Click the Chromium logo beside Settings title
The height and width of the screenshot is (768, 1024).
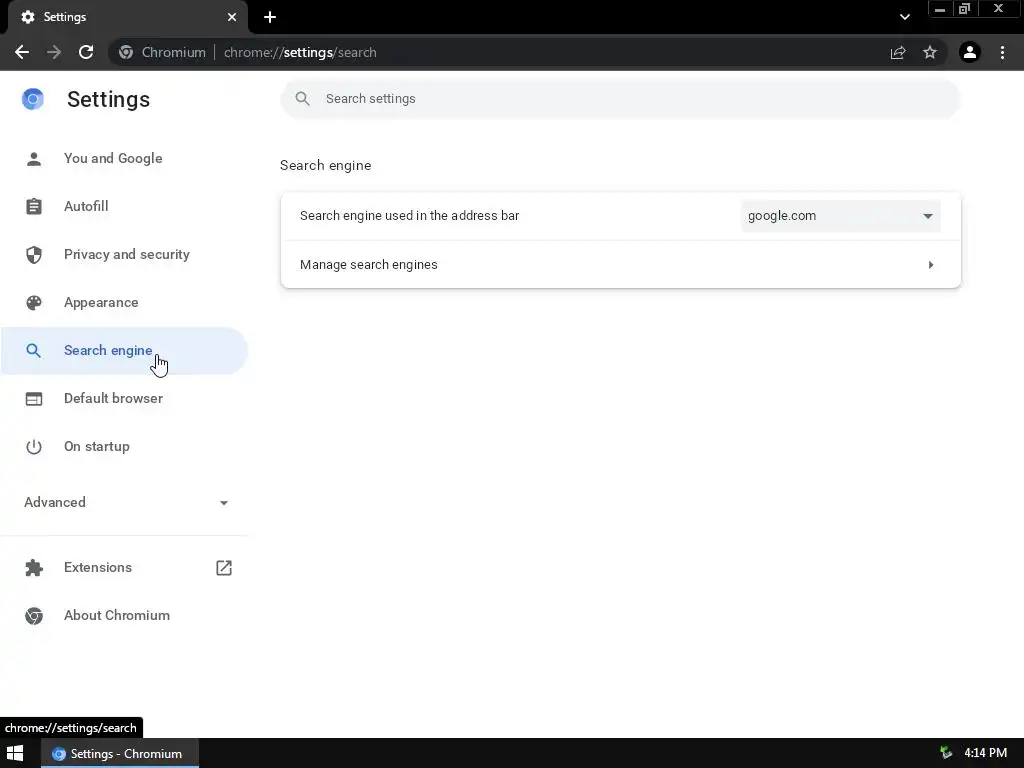point(33,99)
